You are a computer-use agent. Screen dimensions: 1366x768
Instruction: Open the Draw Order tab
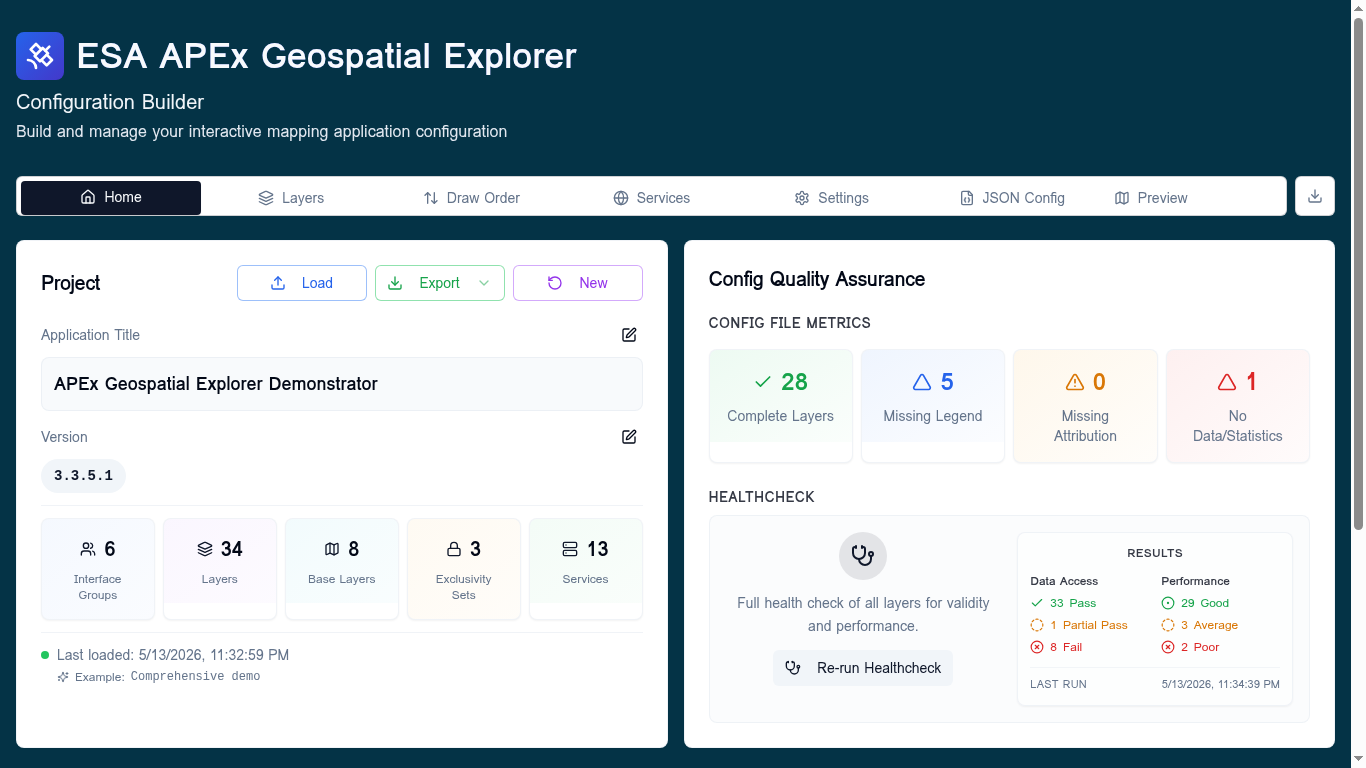(471, 198)
